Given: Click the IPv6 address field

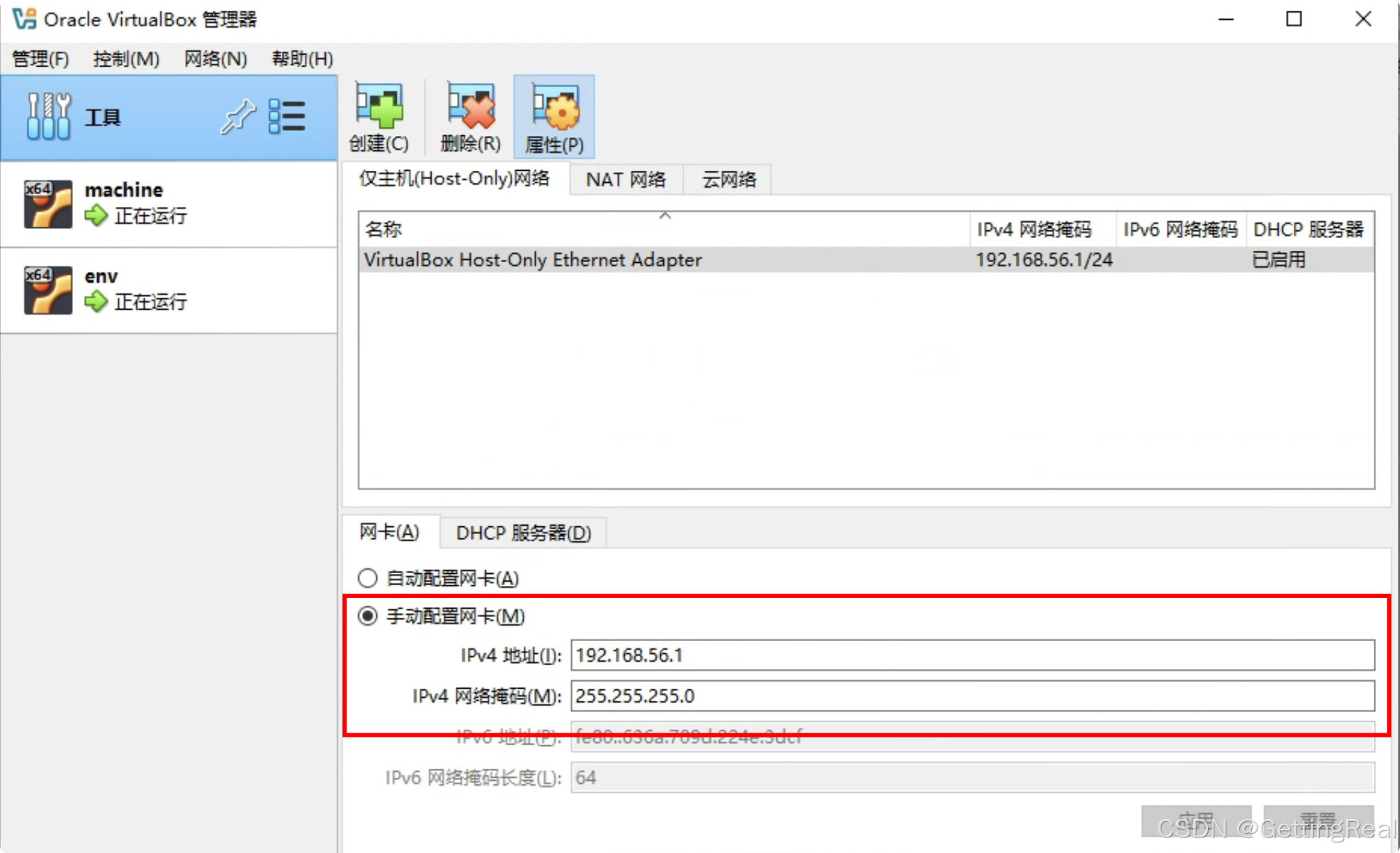Looking at the screenshot, I should click(x=973, y=737).
